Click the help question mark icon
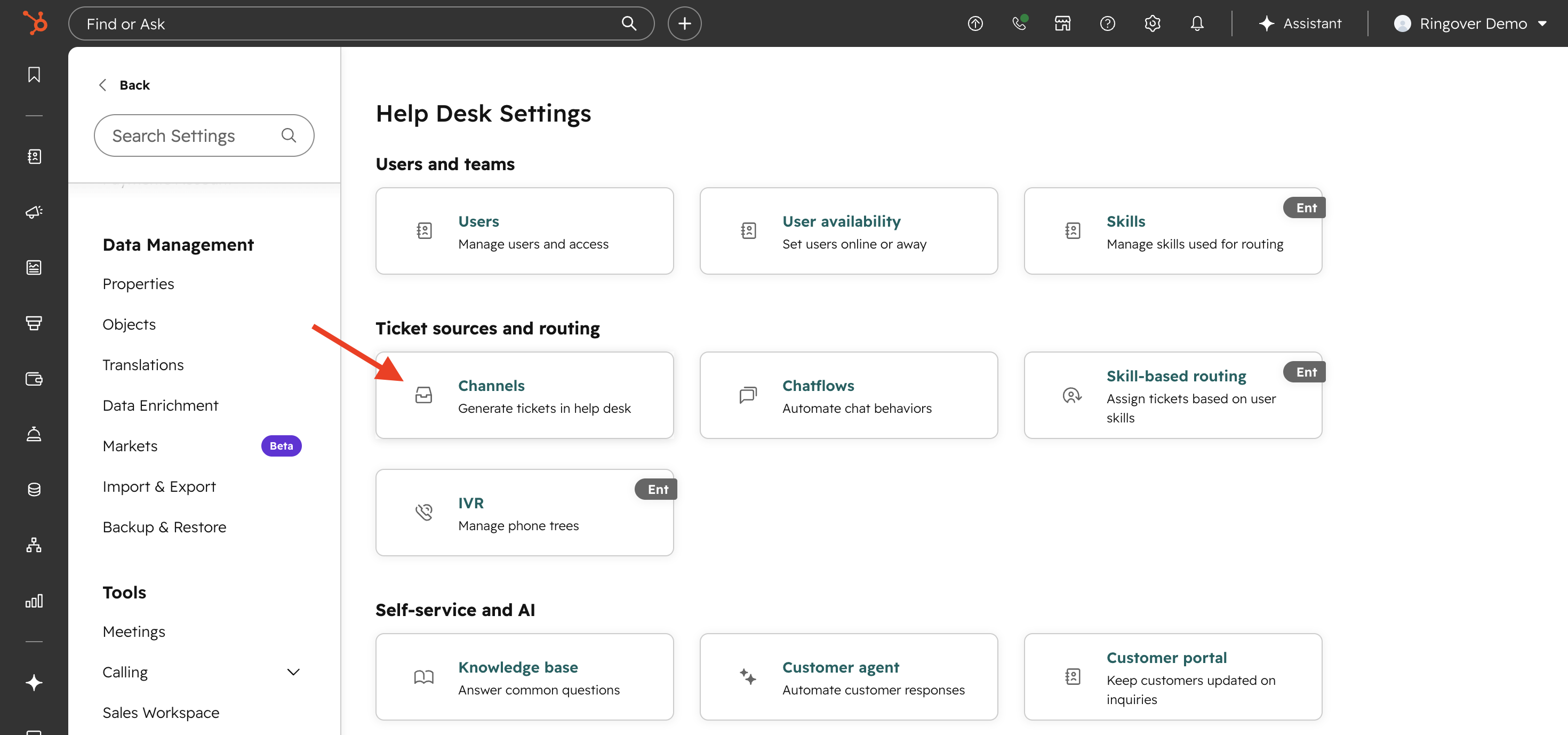 [1107, 23]
